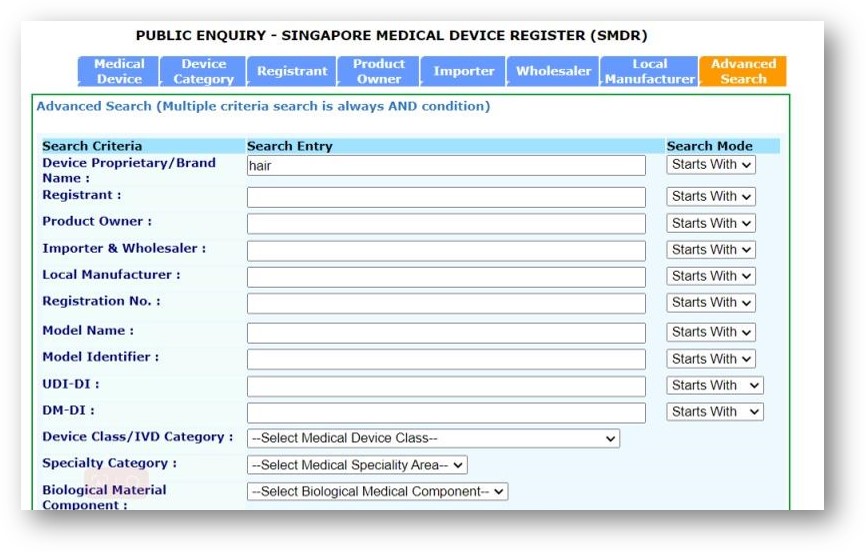
Task: Switch to the Local Manufacturer tab
Action: click(650, 71)
